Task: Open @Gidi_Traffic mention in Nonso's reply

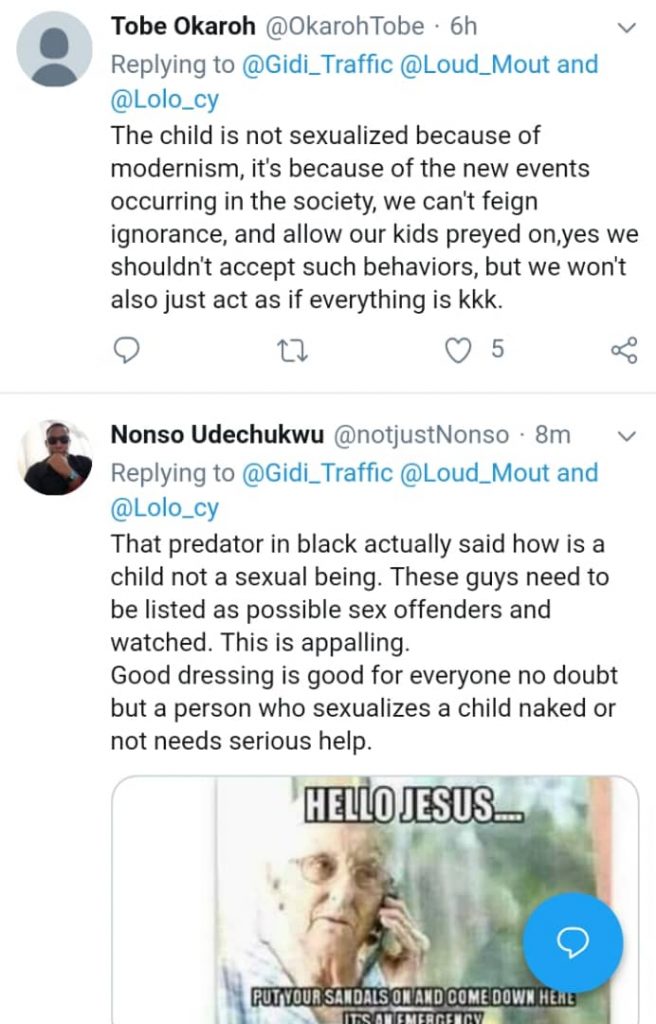Action: [x=319, y=473]
